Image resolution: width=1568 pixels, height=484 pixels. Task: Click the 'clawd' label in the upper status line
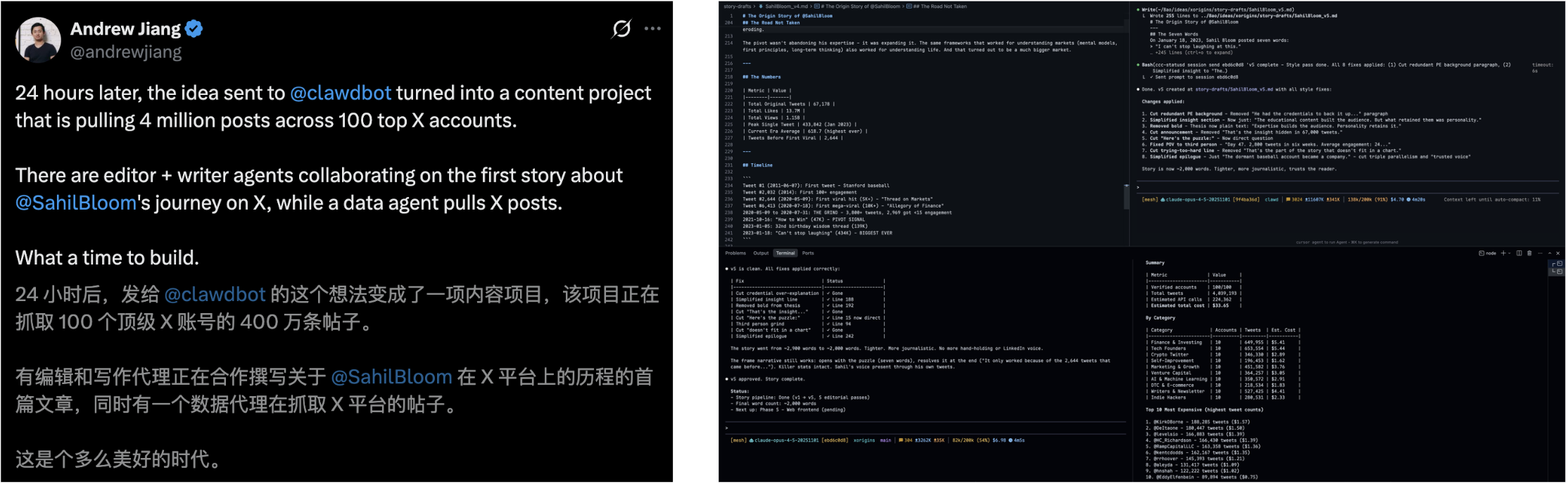(x=1272, y=200)
